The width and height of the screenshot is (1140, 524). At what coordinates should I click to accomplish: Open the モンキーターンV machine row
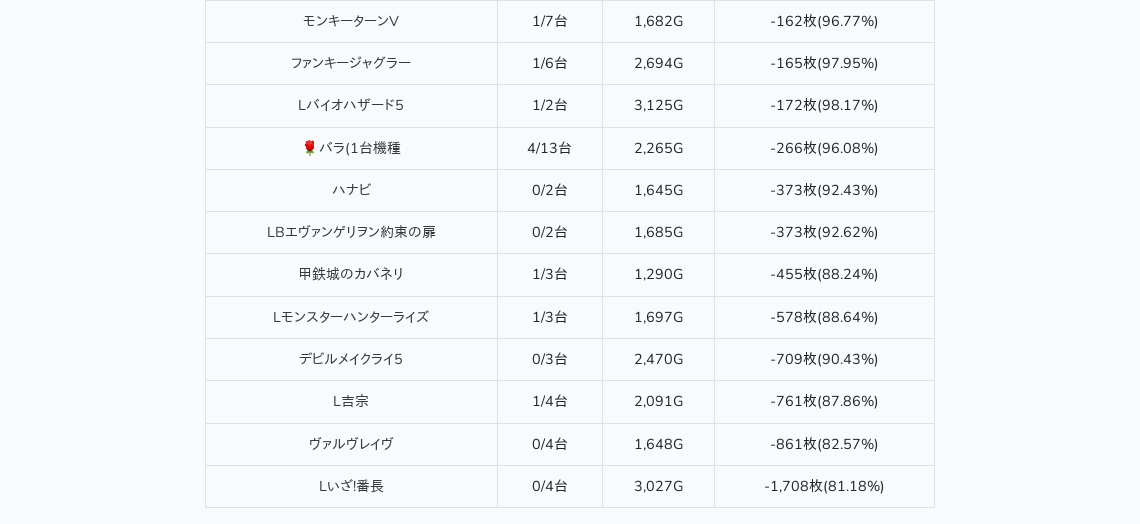point(351,21)
